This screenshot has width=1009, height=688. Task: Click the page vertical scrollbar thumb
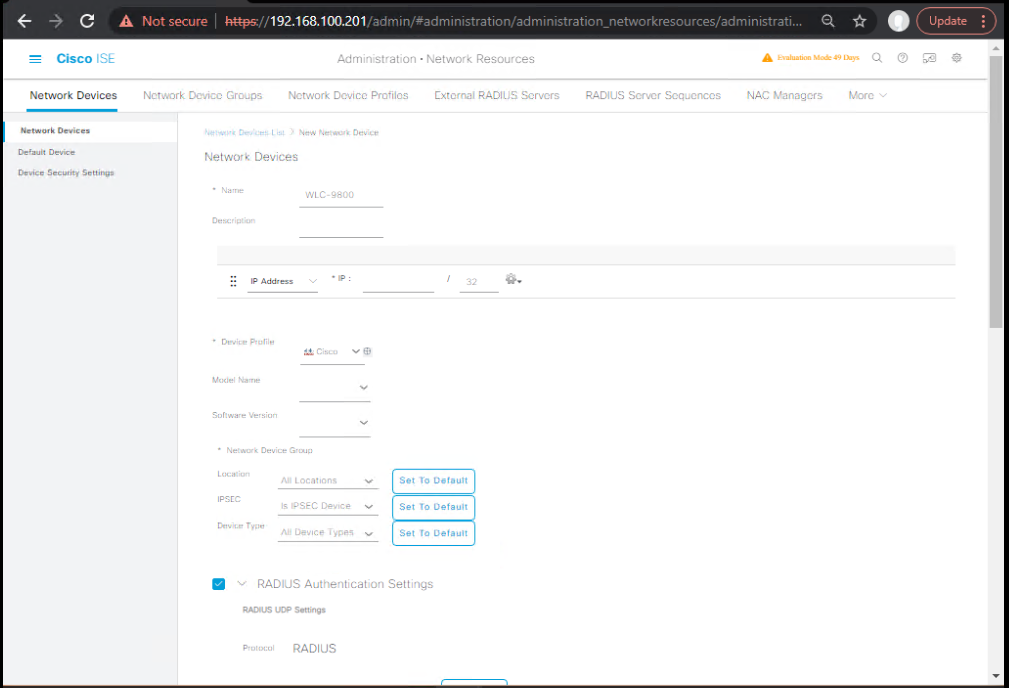(x=996, y=192)
